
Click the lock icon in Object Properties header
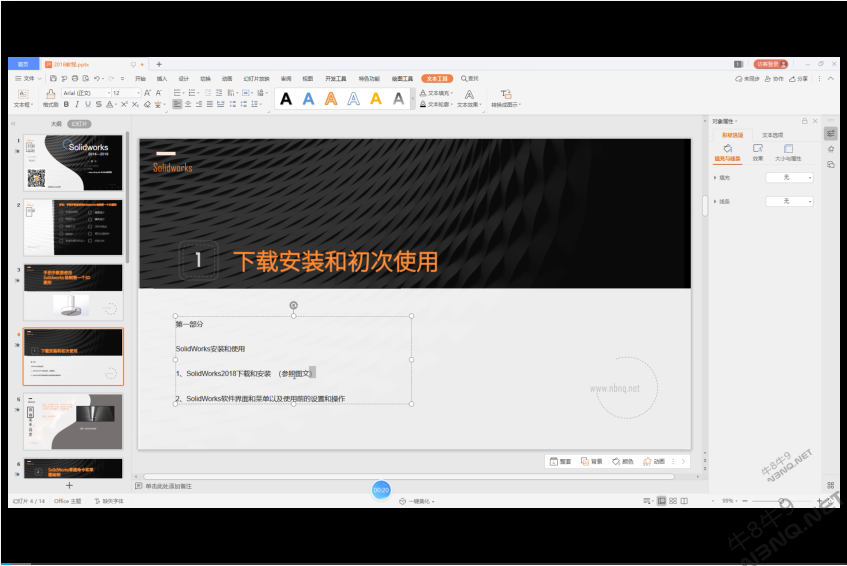pos(804,121)
